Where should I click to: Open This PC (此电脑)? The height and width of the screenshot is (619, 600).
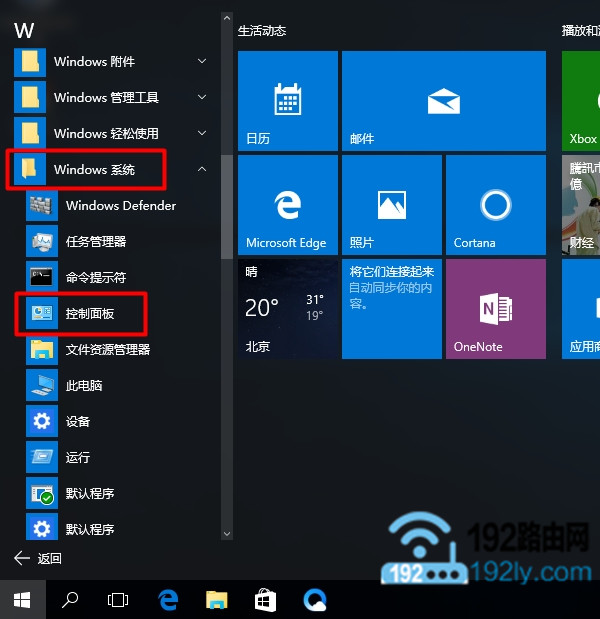point(84,386)
